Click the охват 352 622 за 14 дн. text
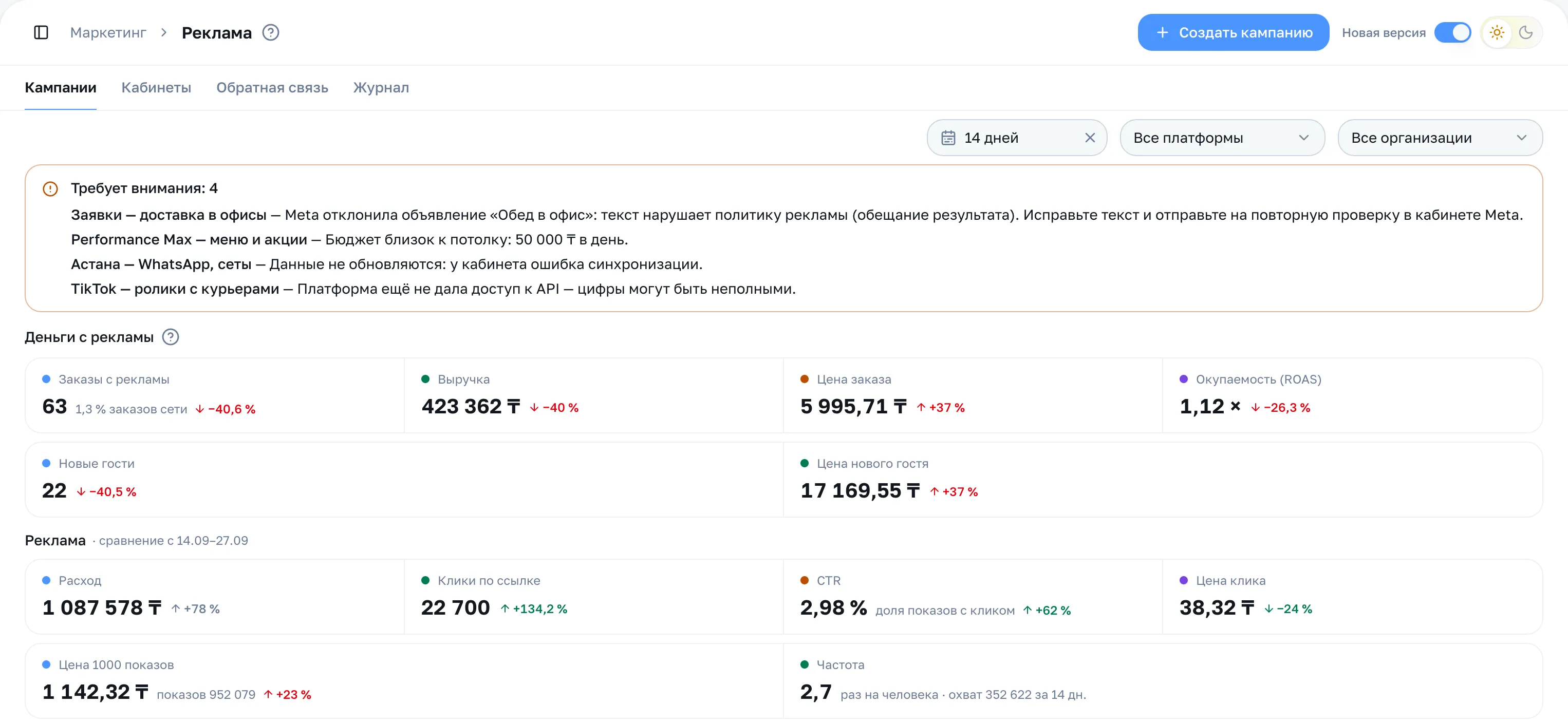 1017,694
